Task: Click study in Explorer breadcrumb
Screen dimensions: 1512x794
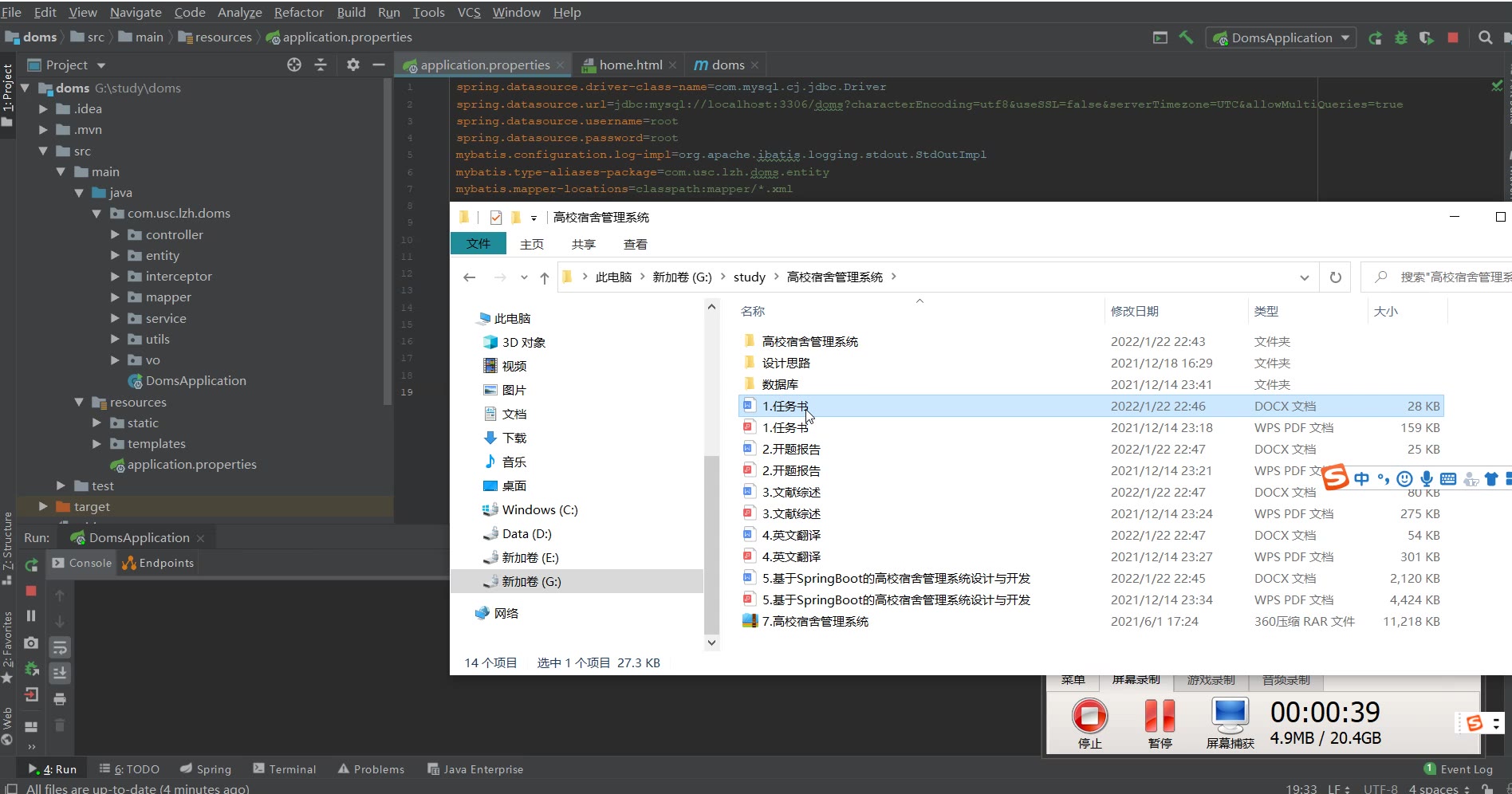Action: tap(749, 277)
